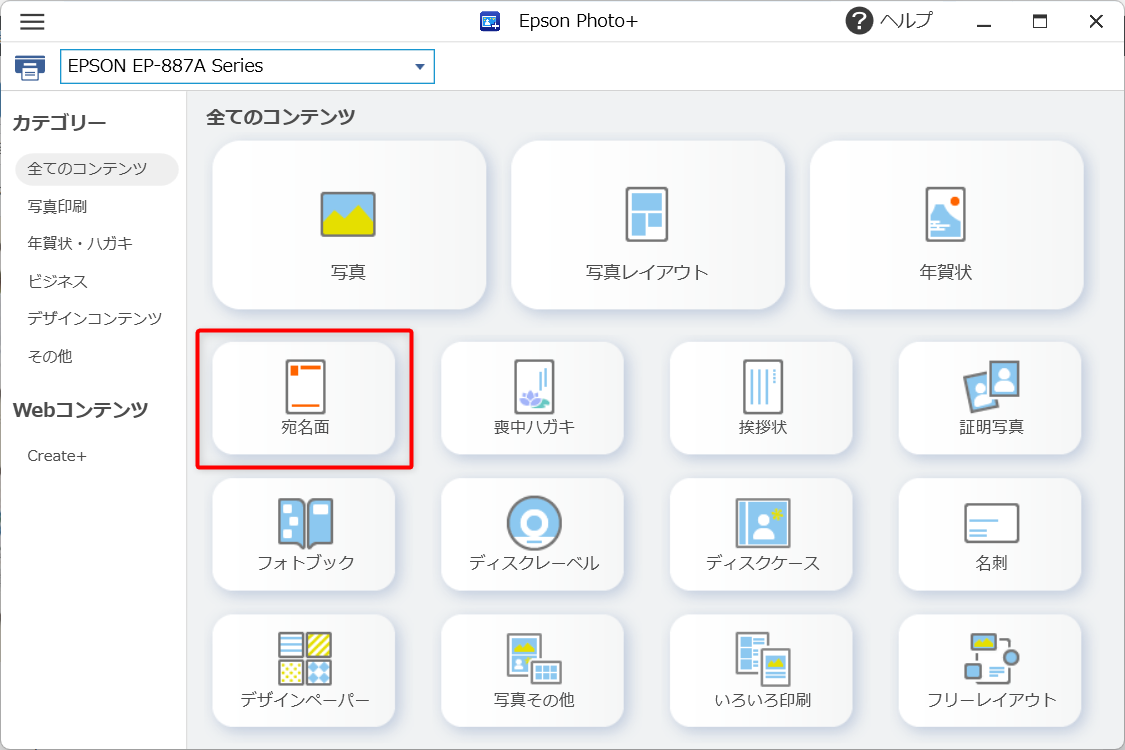Open the 証明写真 ID photo tile
The width and height of the screenshot is (1125, 750).
pyautogui.click(x=990, y=398)
